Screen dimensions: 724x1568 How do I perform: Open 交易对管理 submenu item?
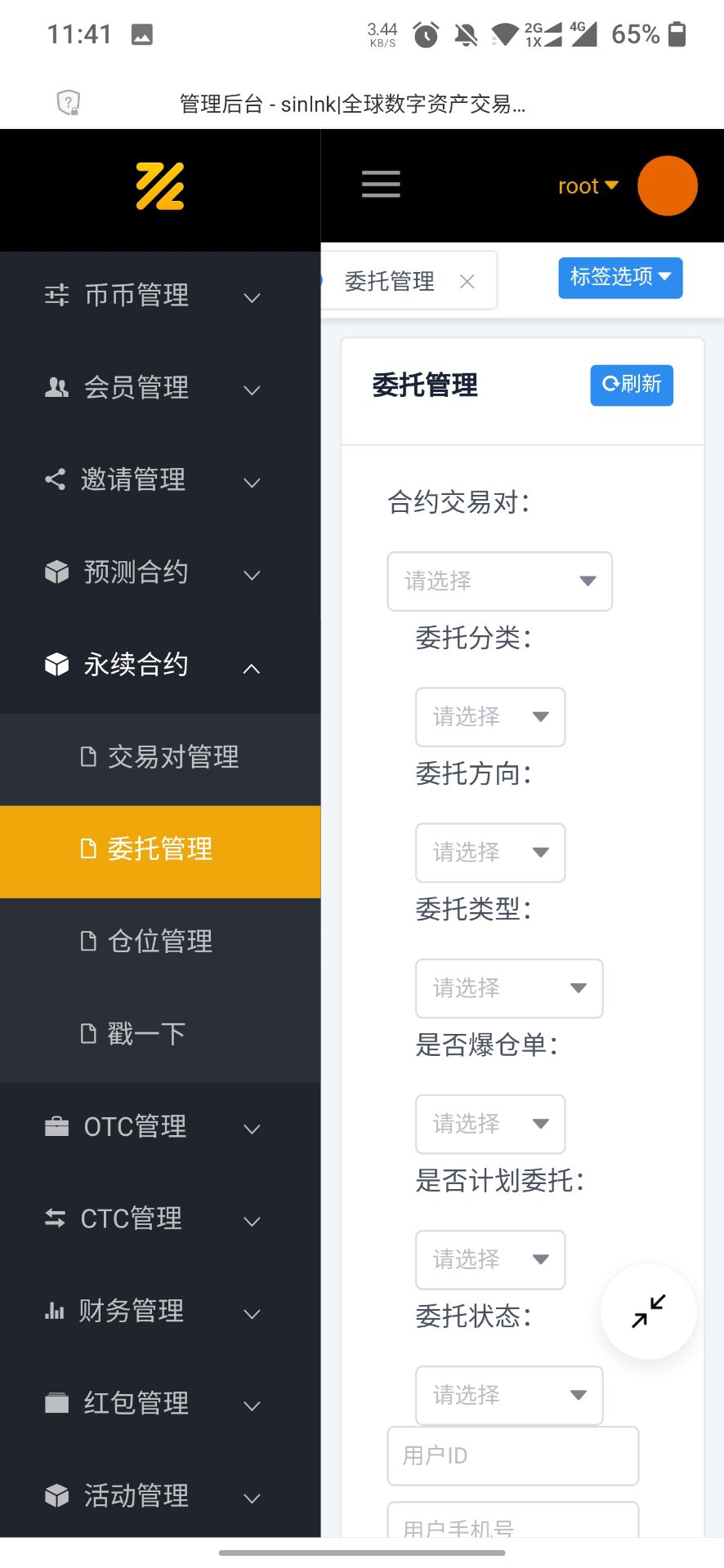[173, 758]
